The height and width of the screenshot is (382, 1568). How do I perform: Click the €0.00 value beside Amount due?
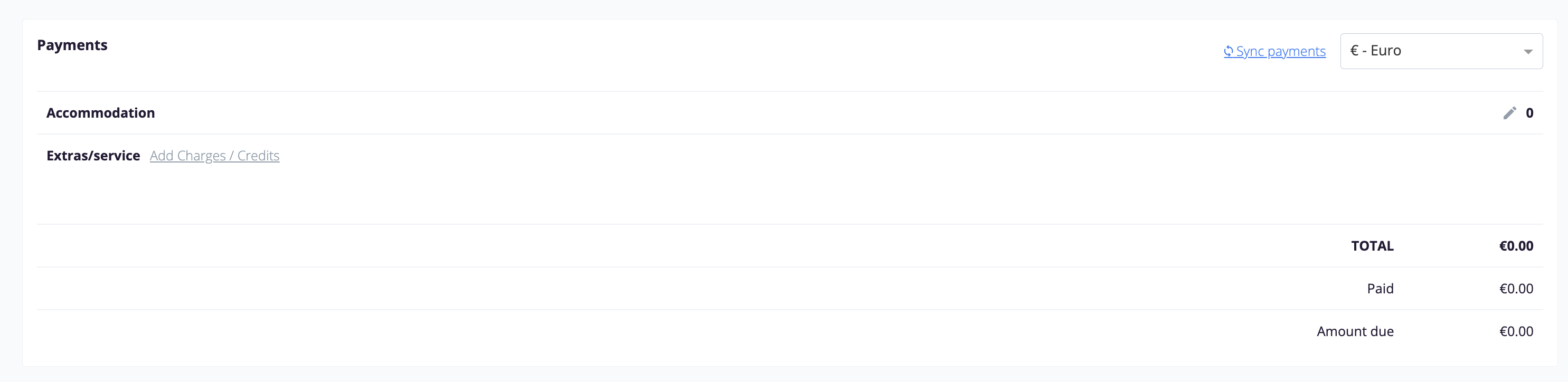1516,331
